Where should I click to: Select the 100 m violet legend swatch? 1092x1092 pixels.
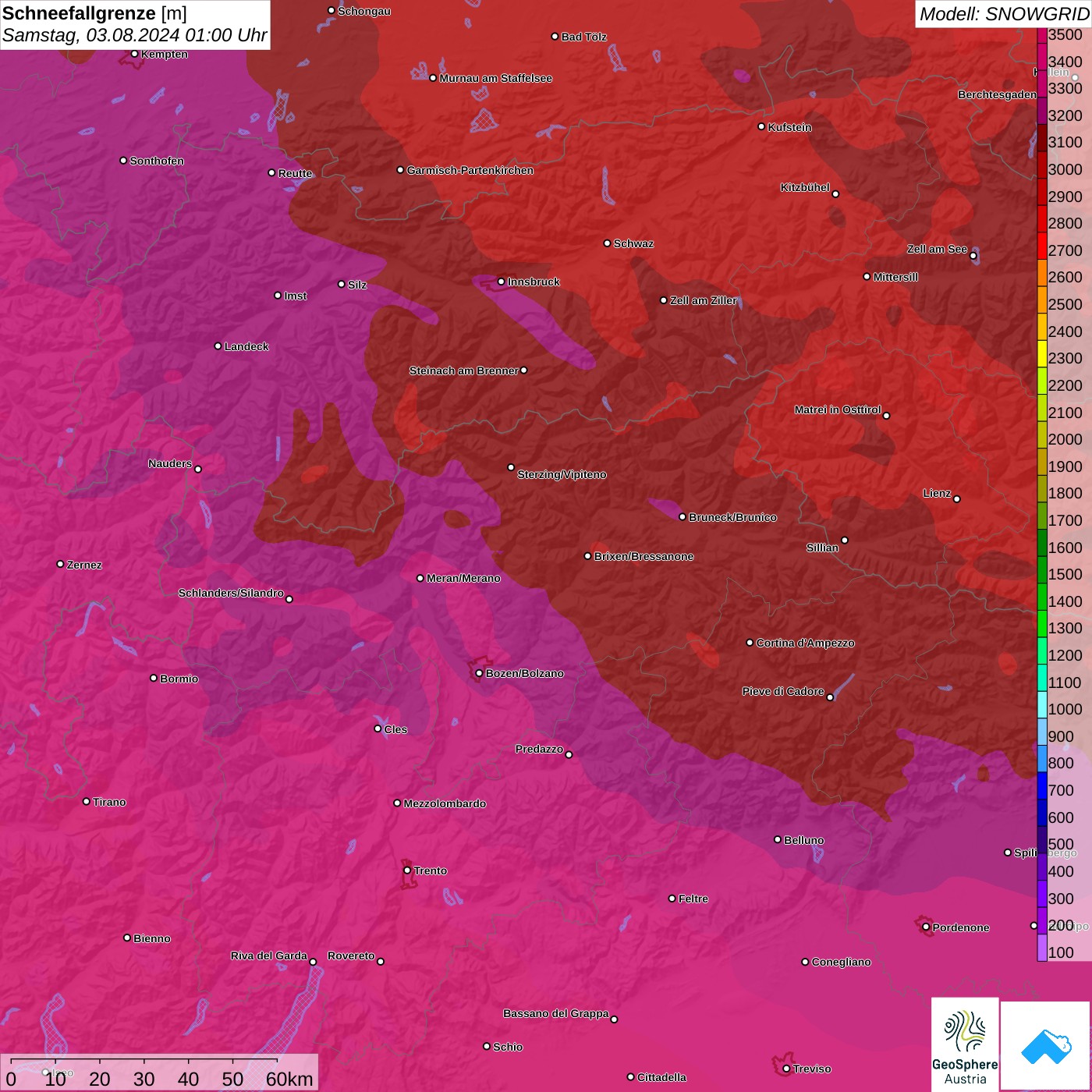point(1042,948)
